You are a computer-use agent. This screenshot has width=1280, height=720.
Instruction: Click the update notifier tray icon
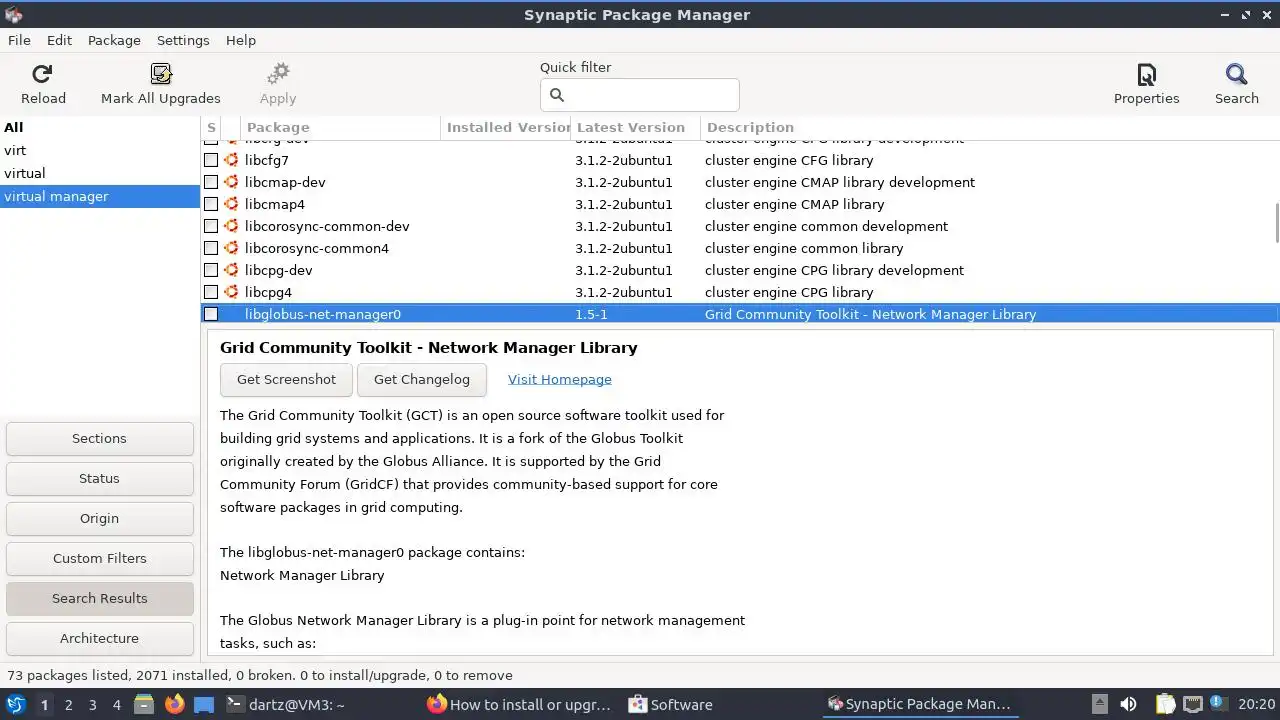[x=1217, y=704]
